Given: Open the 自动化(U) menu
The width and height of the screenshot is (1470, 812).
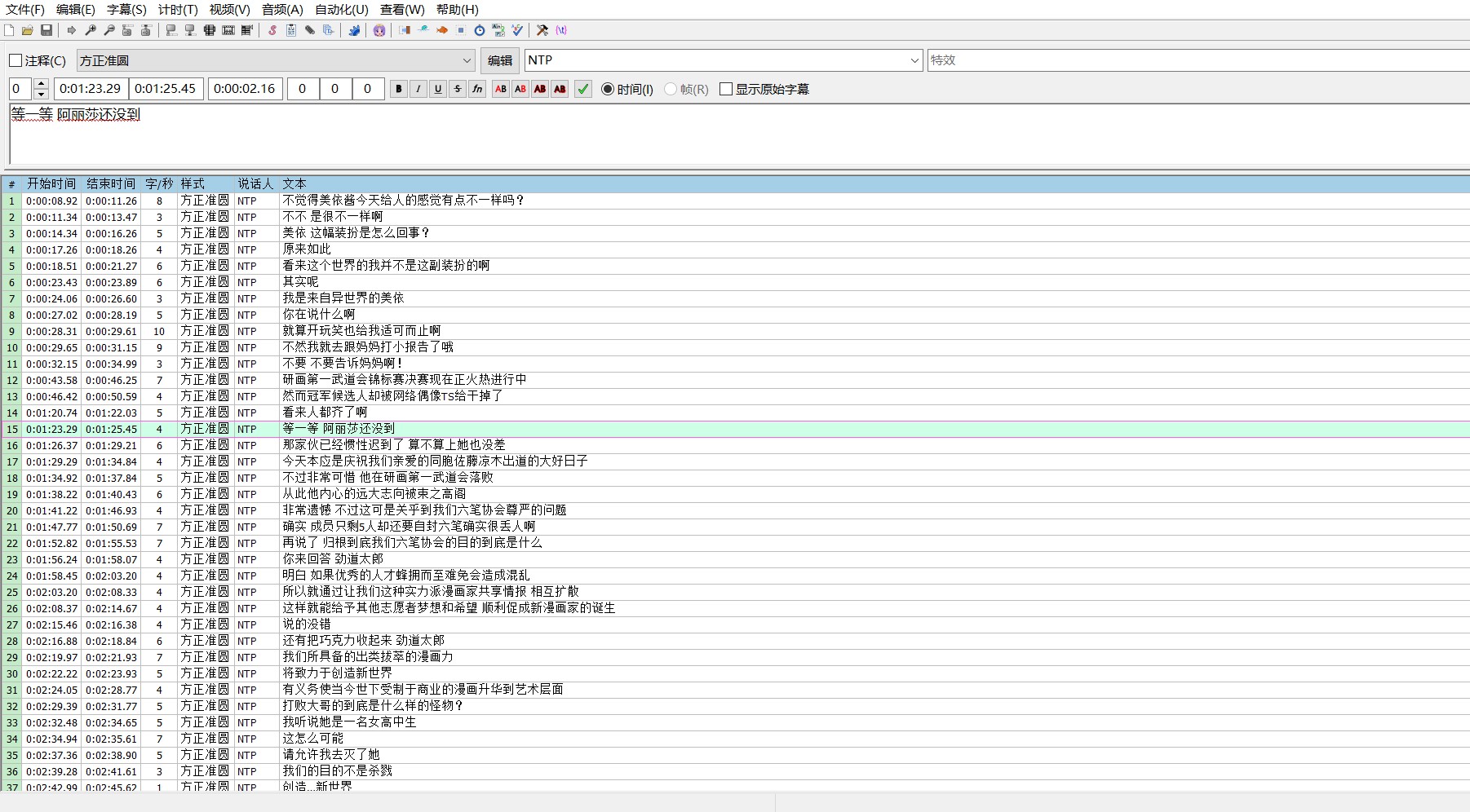Looking at the screenshot, I should point(342,10).
